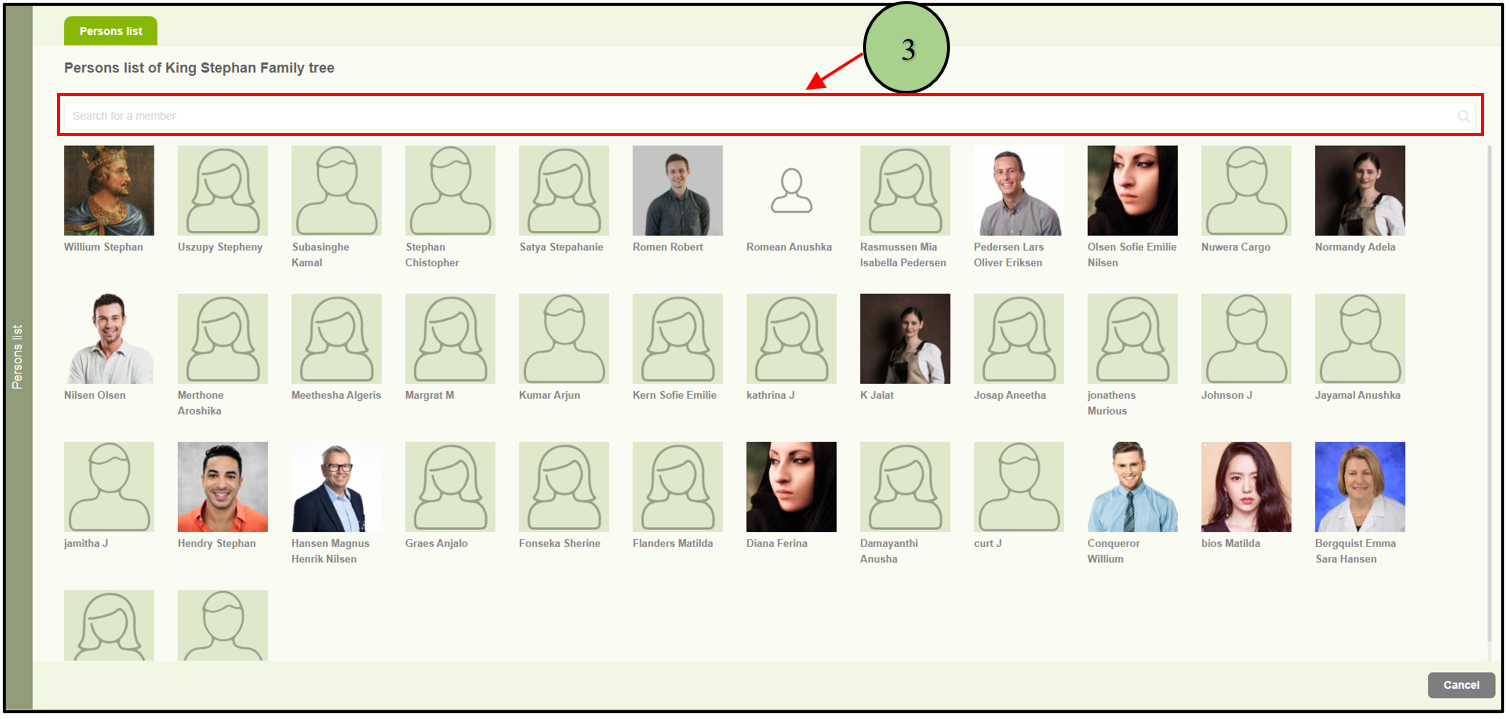Click Fonseka Sherine's female avatar icon
This screenshot has width=1510, height=719.
(563, 487)
